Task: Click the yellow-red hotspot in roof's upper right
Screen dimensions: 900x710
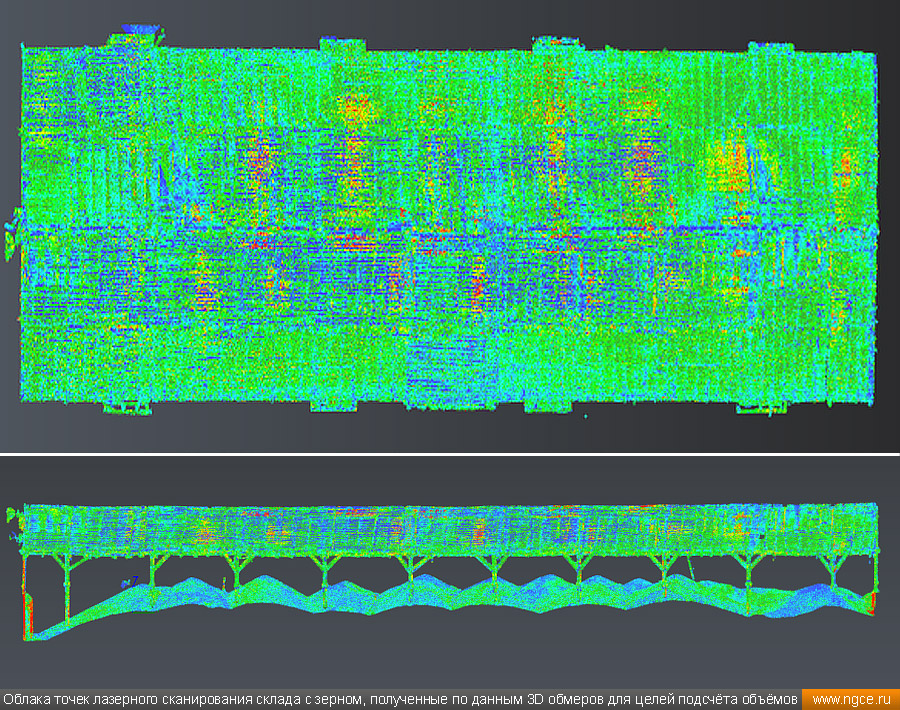Action: (728, 165)
